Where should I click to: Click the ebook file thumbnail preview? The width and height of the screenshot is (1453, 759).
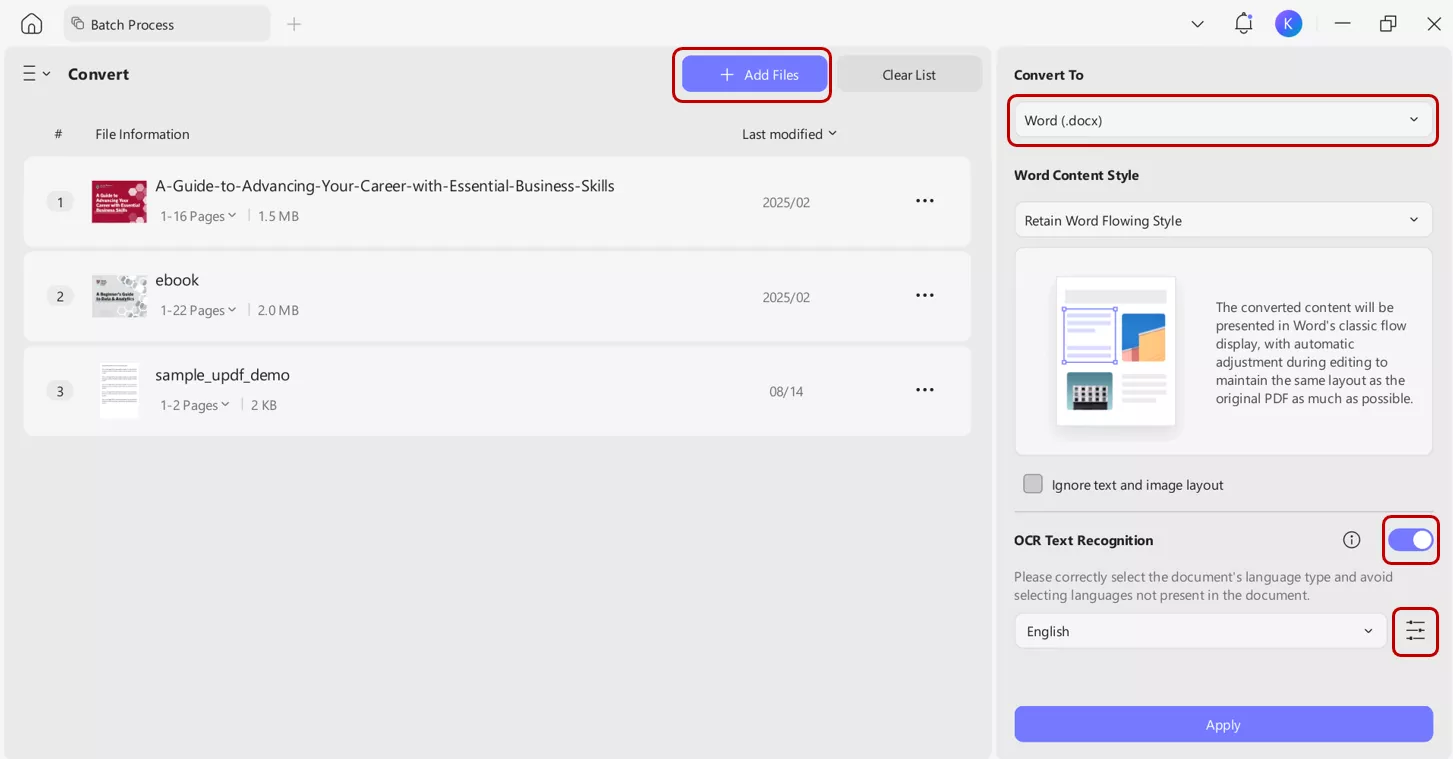[x=118, y=295]
